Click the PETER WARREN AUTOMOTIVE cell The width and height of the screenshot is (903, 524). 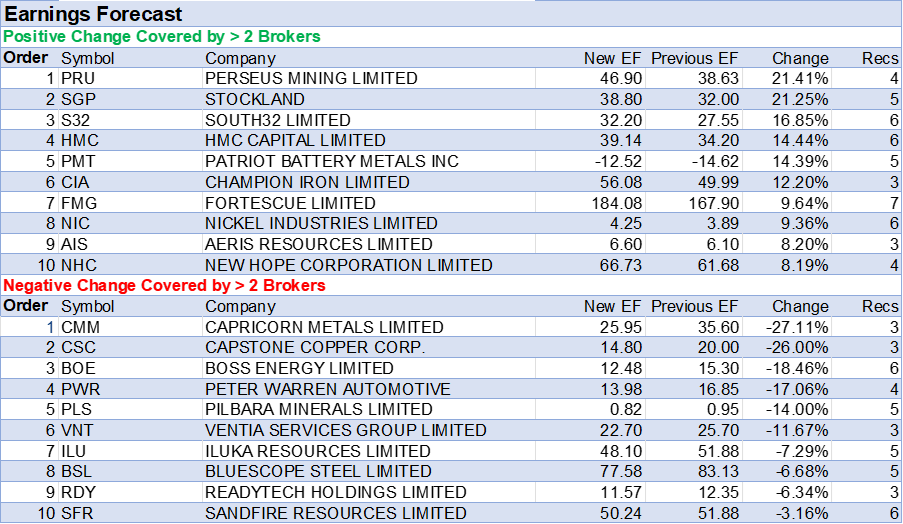coord(327,389)
